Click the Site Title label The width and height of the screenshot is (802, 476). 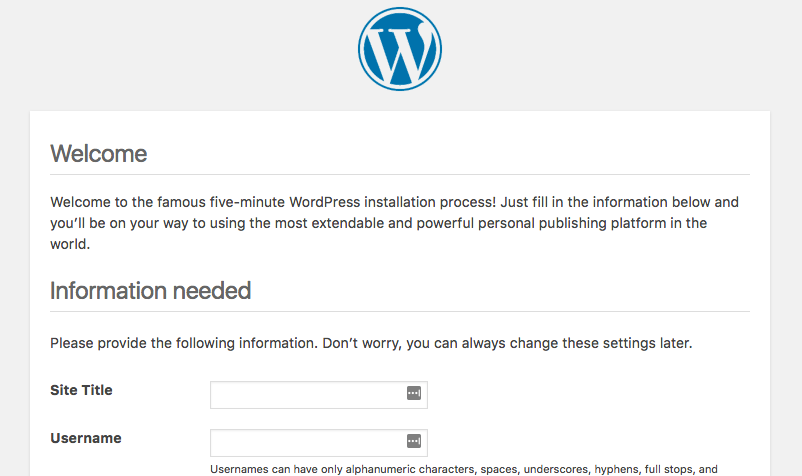click(x=81, y=390)
